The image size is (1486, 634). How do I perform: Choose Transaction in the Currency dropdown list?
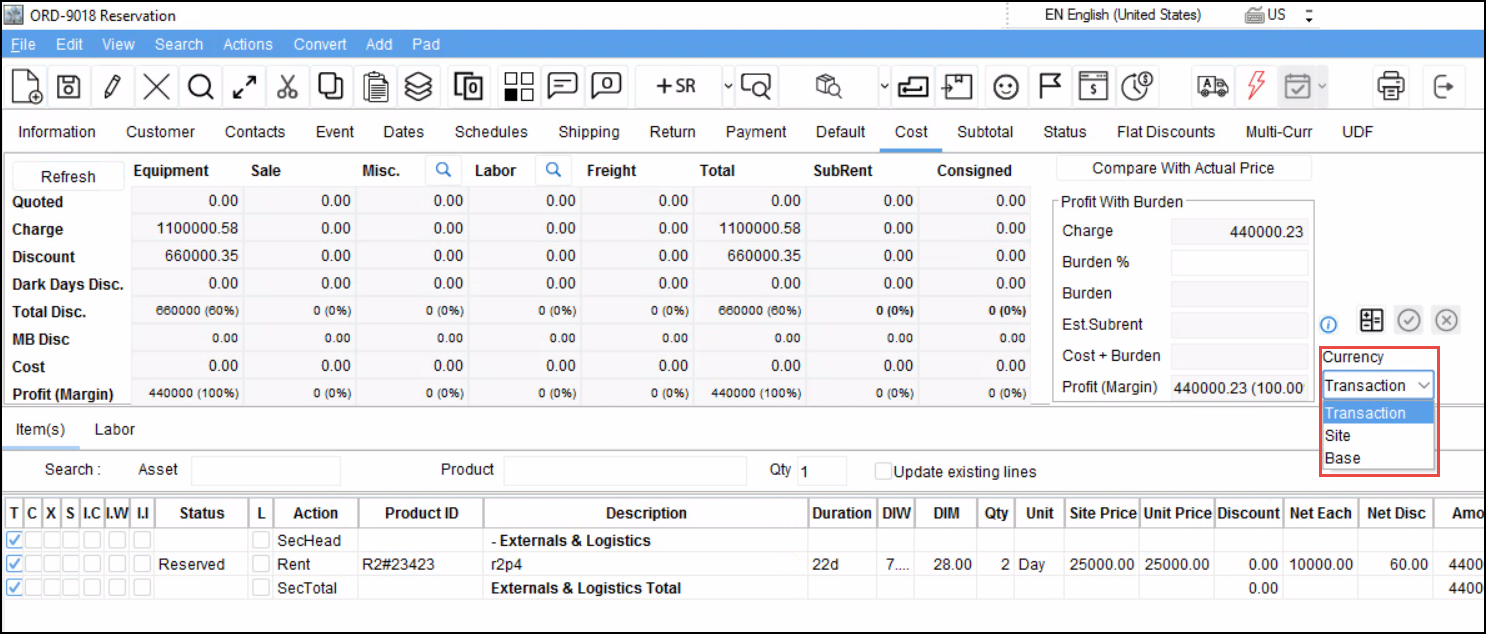pyautogui.click(x=1378, y=413)
